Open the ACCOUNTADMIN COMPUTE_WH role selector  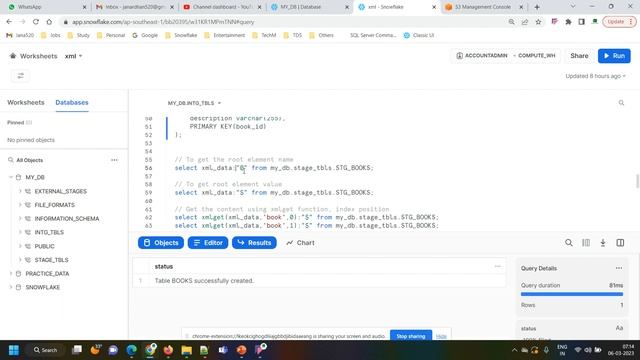[x=506, y=56]
